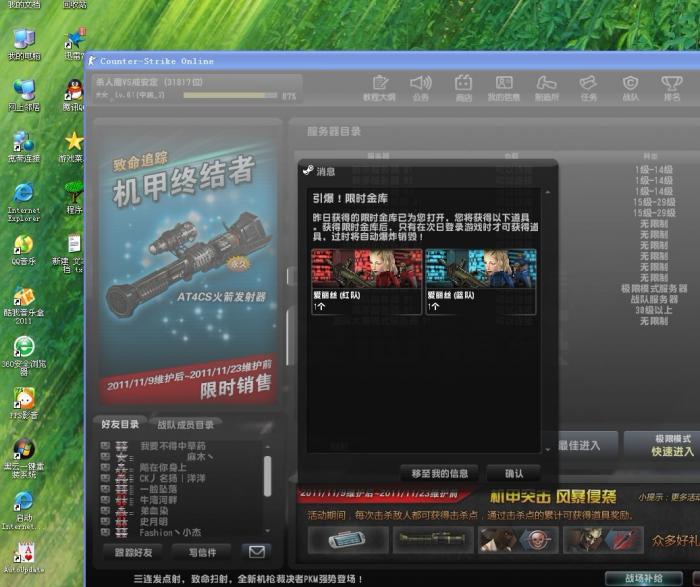Open the 迅雷 Thunder desktop icon
Screen dimensions: 700x587
click(x=75, y=44)
